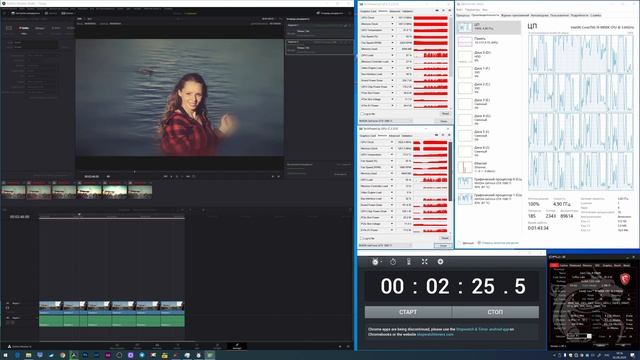640x360 pixels.
Task: Toggle fullscreen icon in the stopwatch app
Action: 424,262
